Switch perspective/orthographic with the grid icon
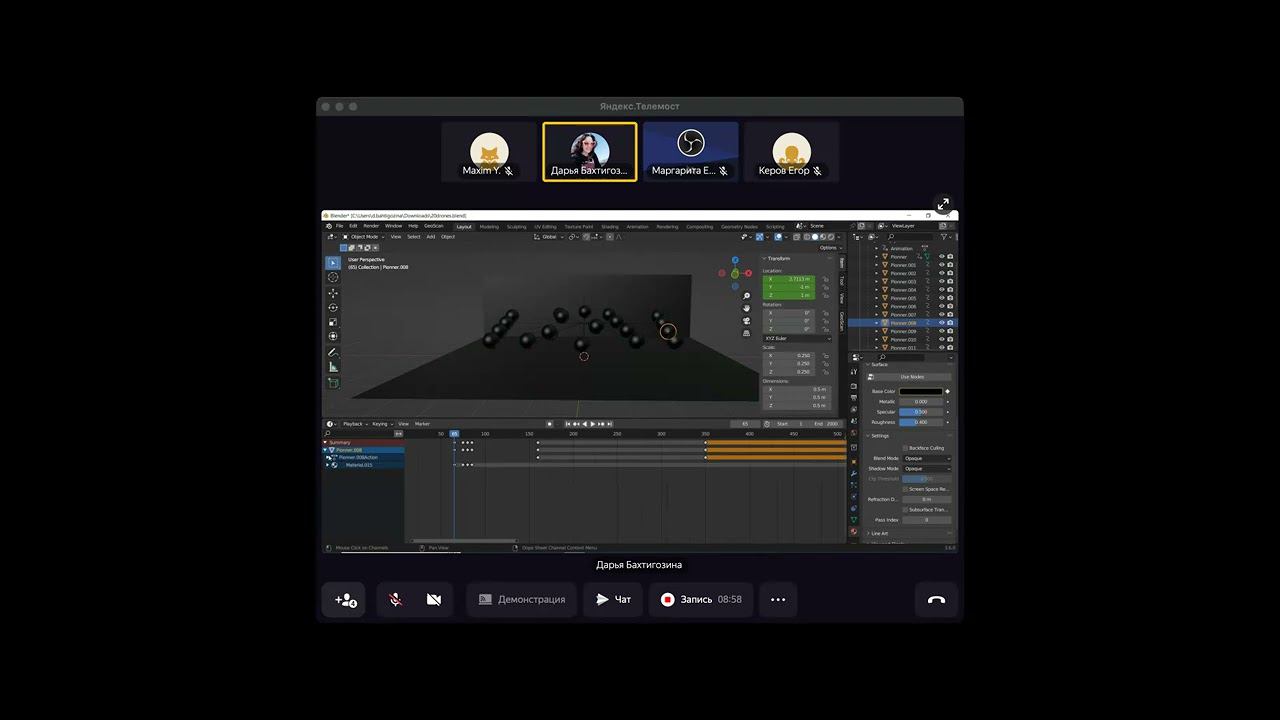Screen dimensions: 1280x720 tap(747, 333)
